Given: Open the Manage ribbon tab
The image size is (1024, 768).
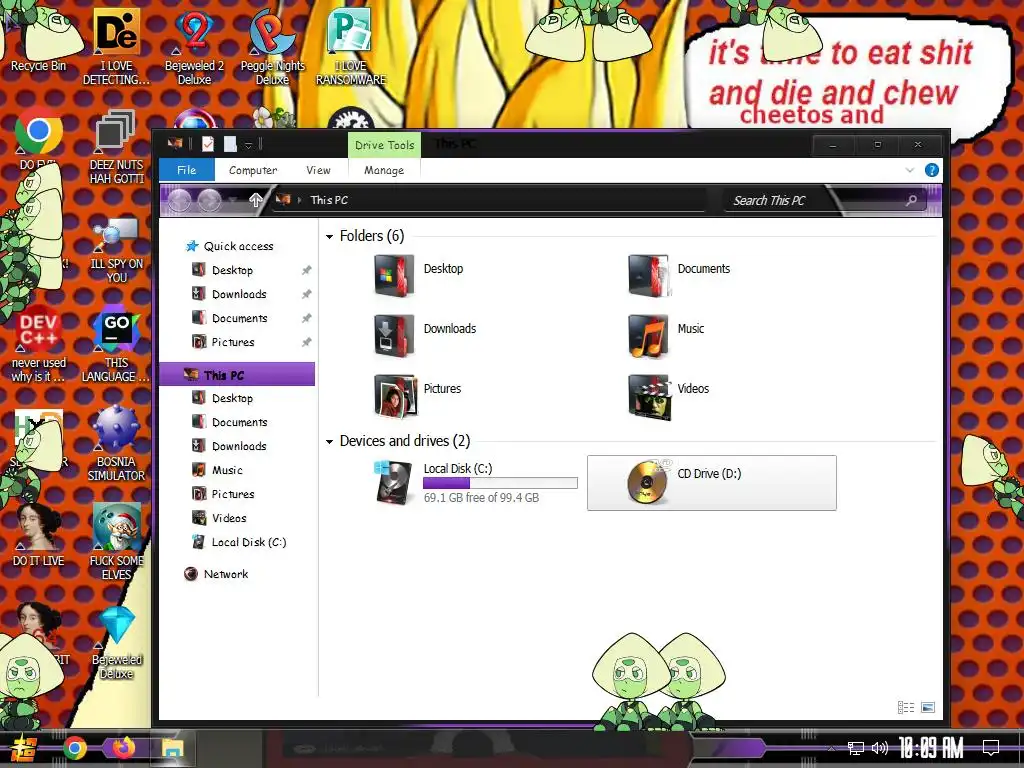Looking at the screenshot, I should (x=384, y=170).
